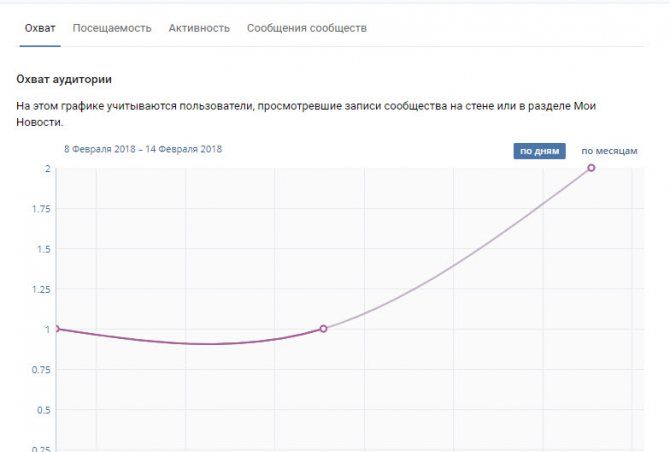Click the middle data point at value 1
The width and height of the screenshot is (670, 452).
point(323,329)
